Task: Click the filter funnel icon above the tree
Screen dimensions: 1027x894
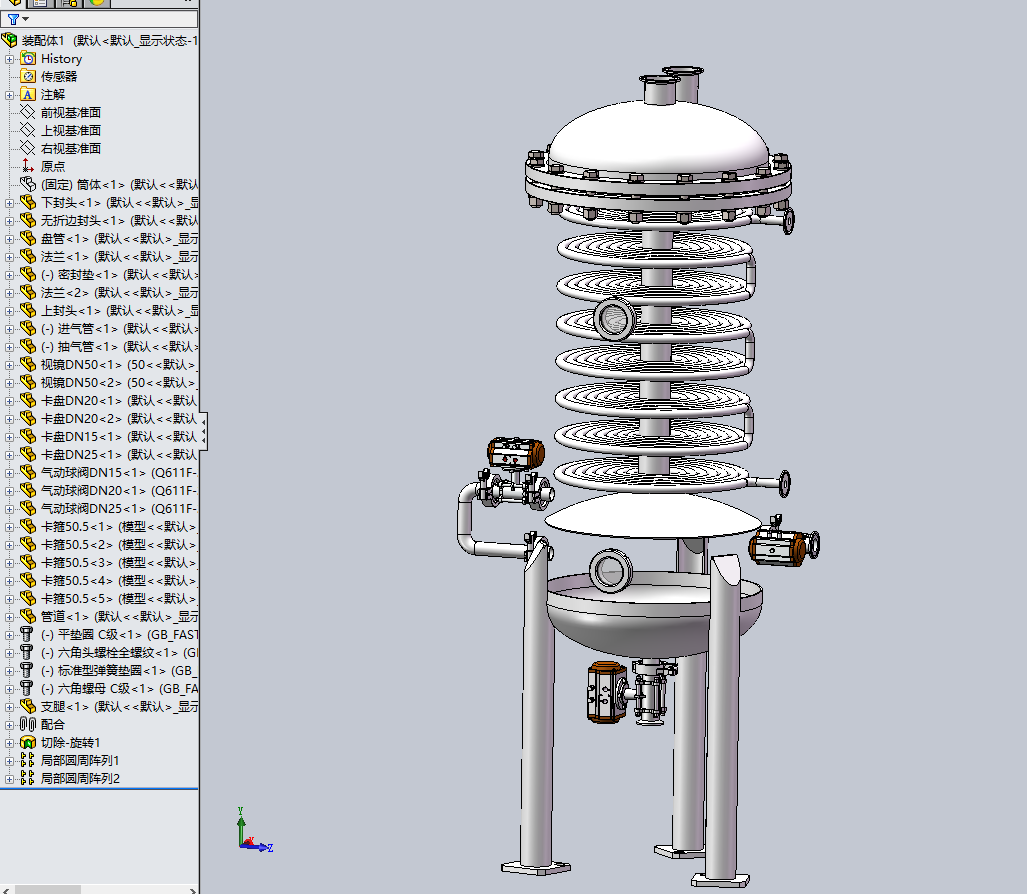Action: [x=12, y=20]
